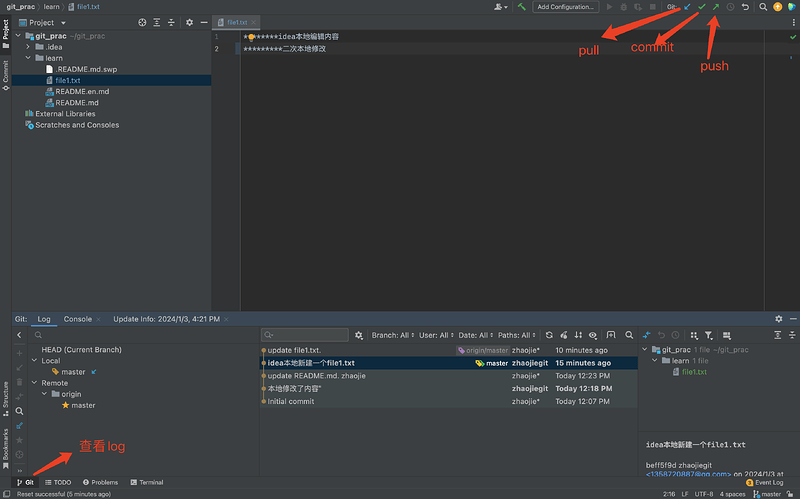Toggle the Structure sidebar tab
This screenshot has height=499, width=800.
pos(6,398)
